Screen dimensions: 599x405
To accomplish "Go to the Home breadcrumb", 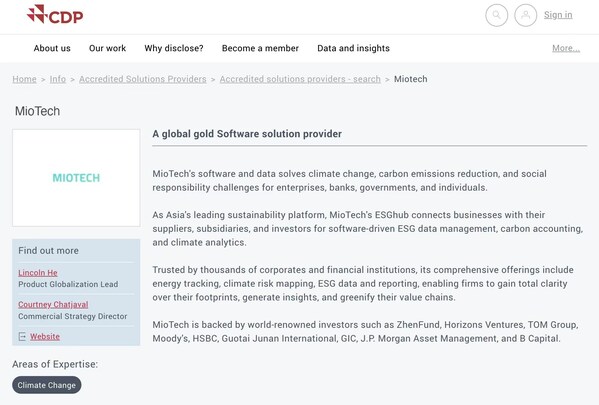I will click(x=24, y=79).
